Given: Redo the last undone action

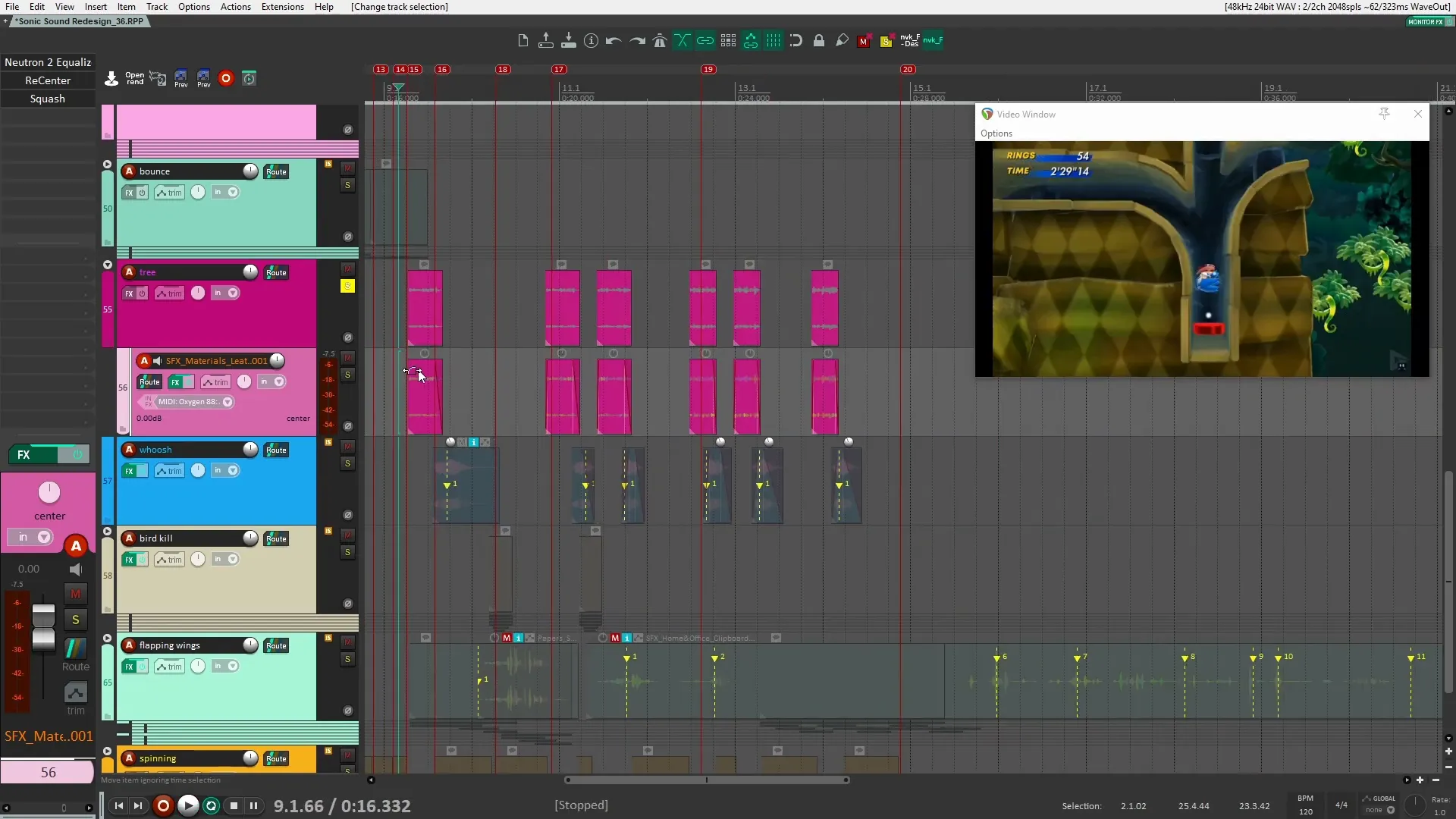Looking at the screenshot, I should 637,41.
